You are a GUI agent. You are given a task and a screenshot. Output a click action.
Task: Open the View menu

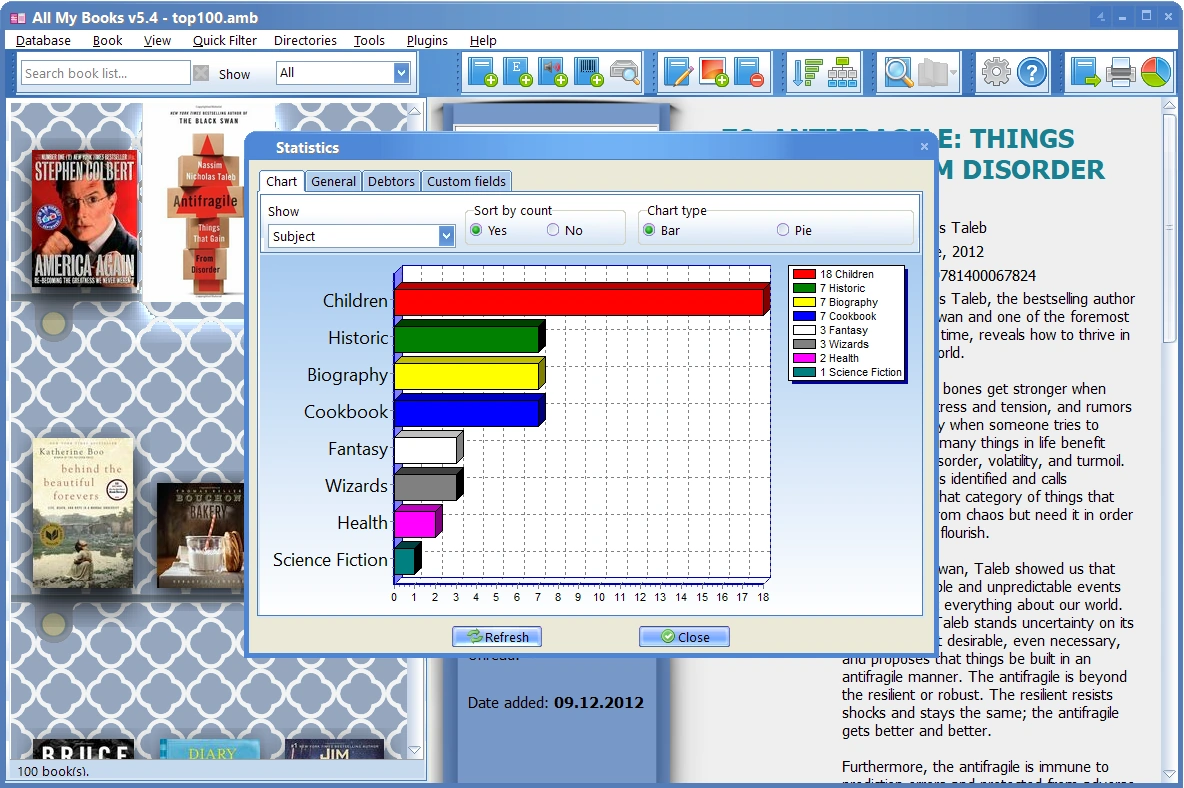[157, 41]
